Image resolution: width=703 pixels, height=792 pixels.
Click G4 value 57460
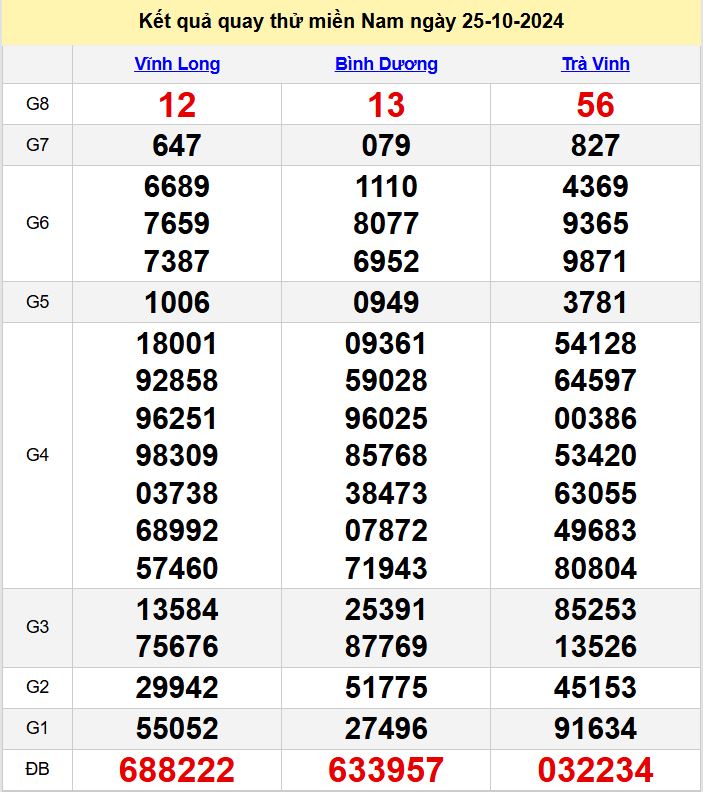click(x=177, y=568)
